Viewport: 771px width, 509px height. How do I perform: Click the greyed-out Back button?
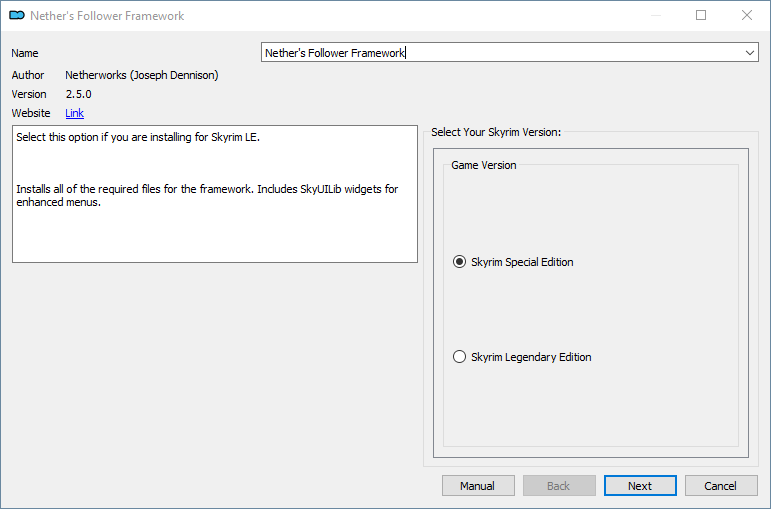click(559, 486)
